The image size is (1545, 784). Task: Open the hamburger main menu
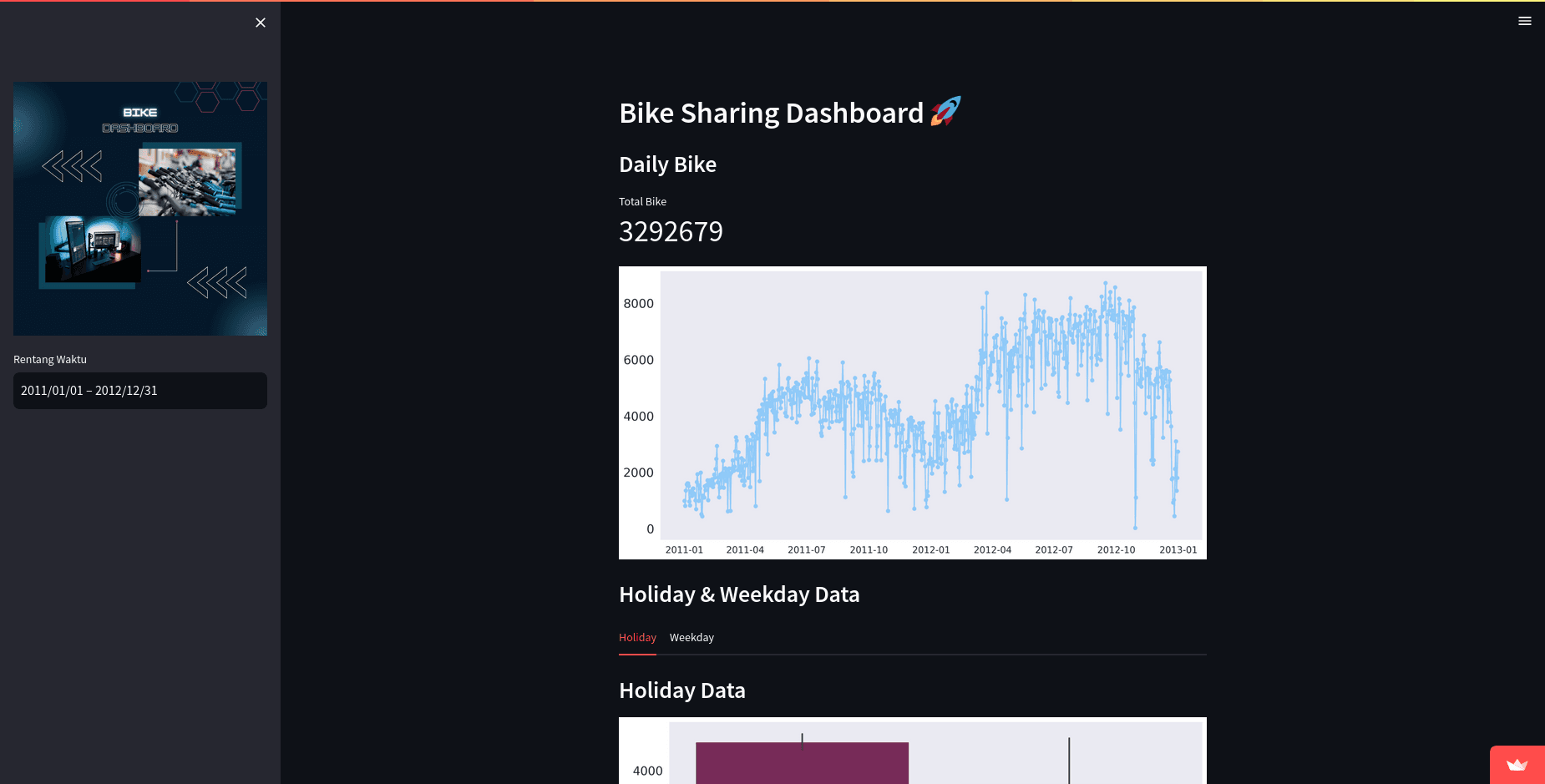[x=1524, y=21]
